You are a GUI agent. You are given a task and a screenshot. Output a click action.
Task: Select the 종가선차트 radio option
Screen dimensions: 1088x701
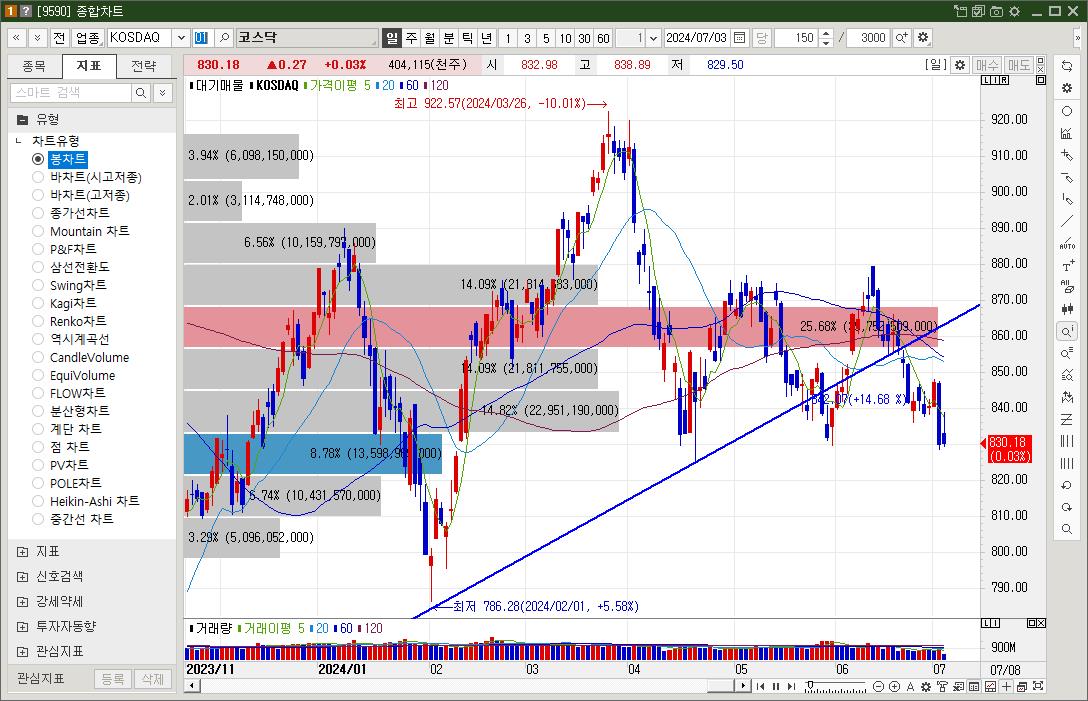pyautogui.click(x=38, y=213)
